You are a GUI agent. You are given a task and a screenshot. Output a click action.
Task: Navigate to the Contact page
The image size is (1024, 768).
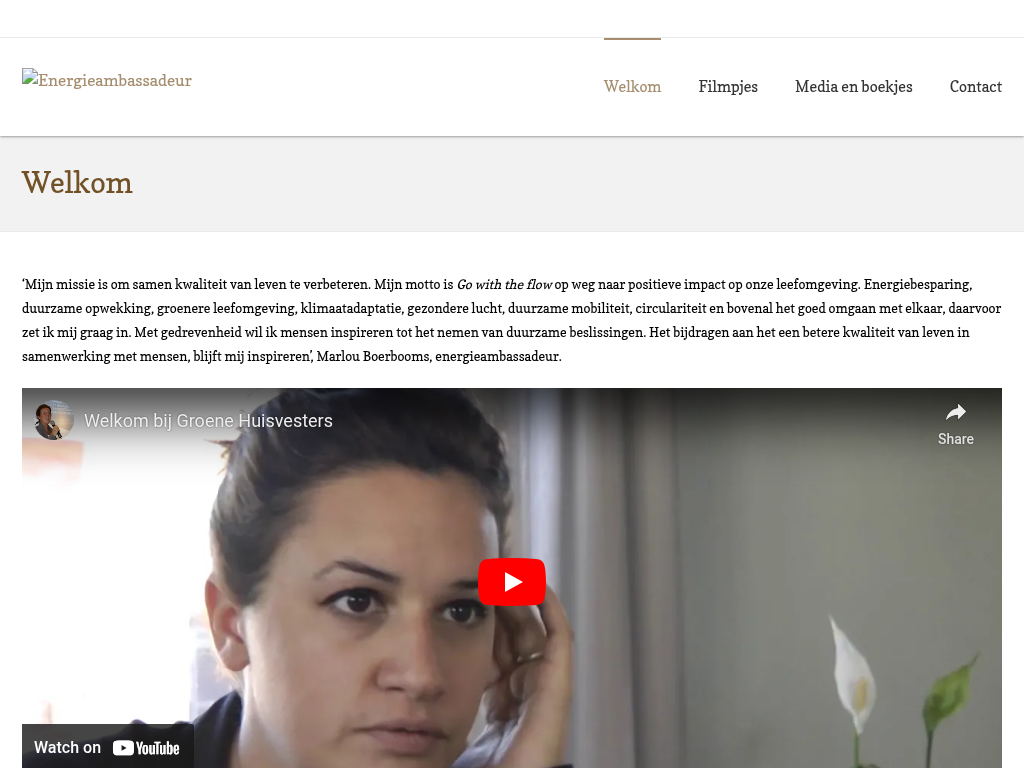(975, 86)
